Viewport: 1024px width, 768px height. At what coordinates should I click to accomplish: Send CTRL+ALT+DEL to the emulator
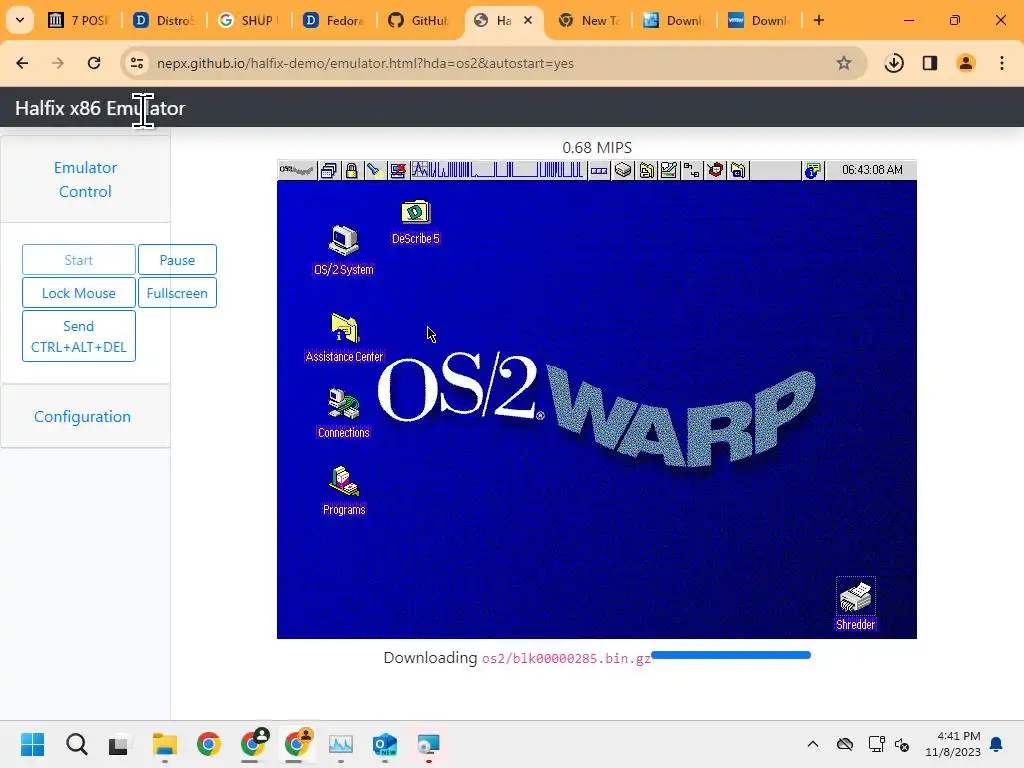pyautogui.click(x=78, y=336)
